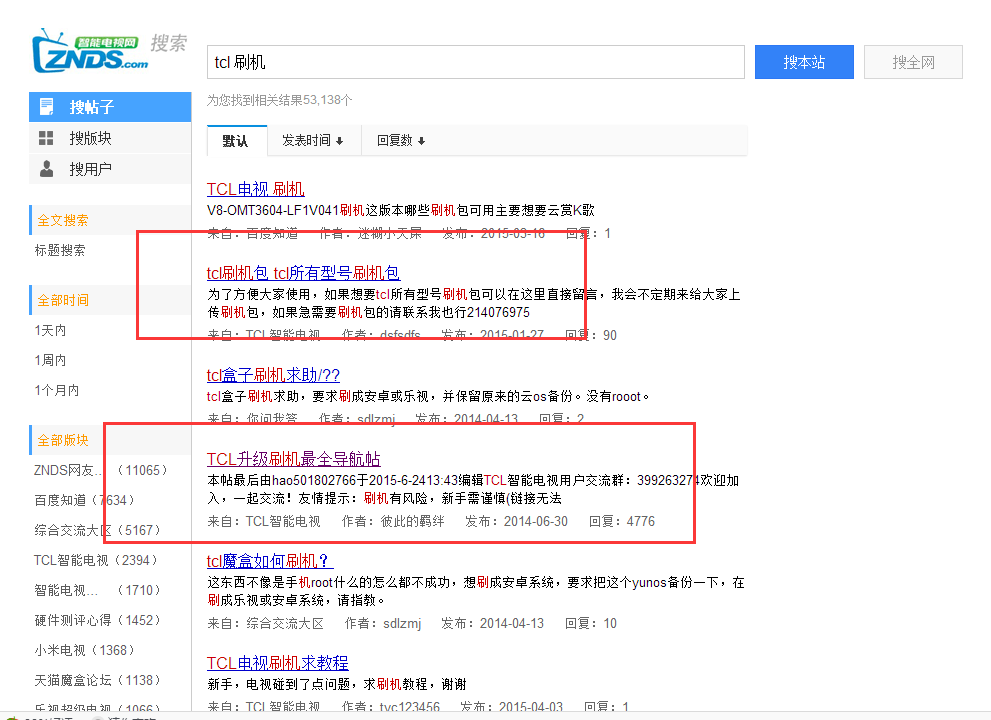This screenshot has width=991, height=720.
Task: Filter by 综合交流大区 forum (5167)
Action: 97,530
